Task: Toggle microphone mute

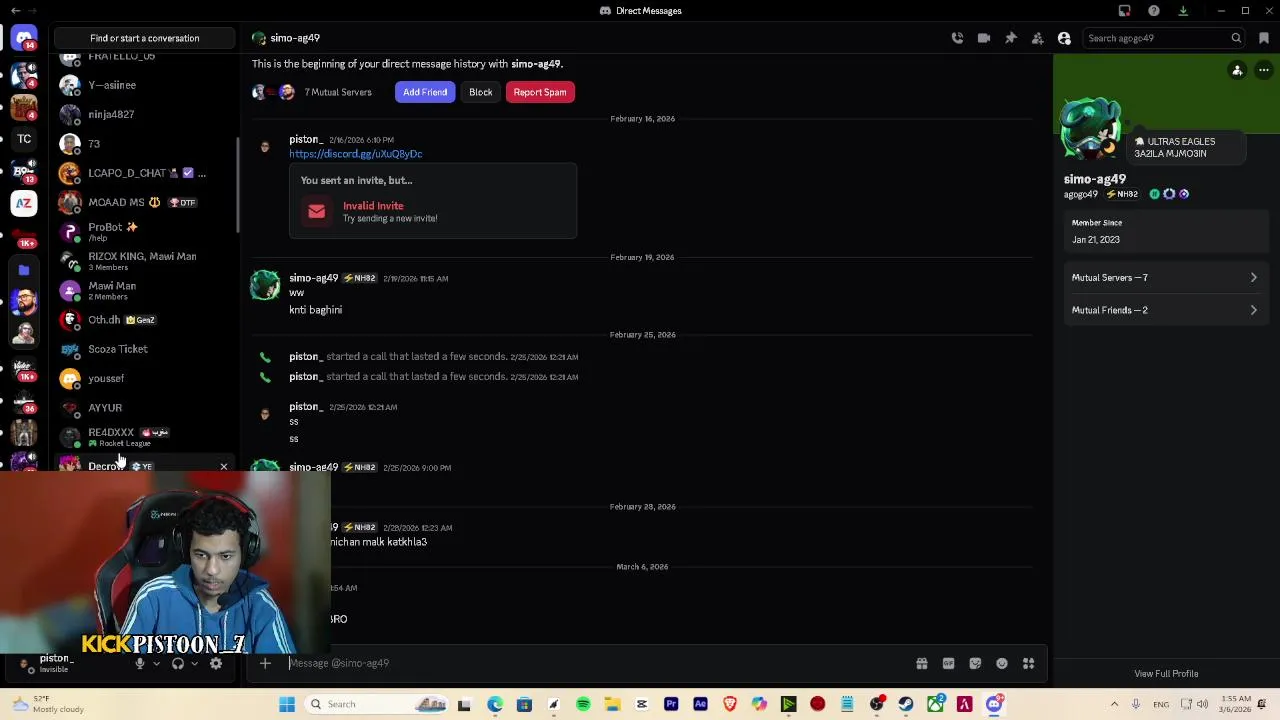Action: [x=140, y=664]
